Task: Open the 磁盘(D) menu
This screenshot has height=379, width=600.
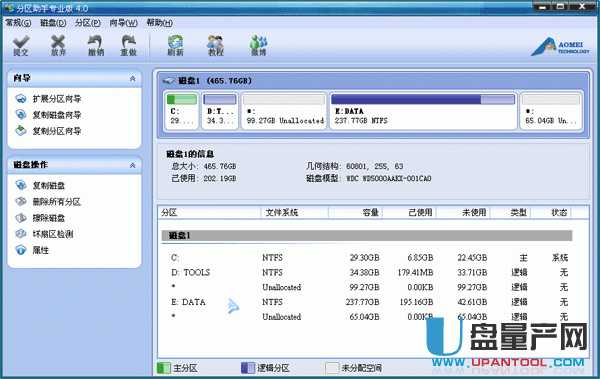Action: (x=53, y=23)
